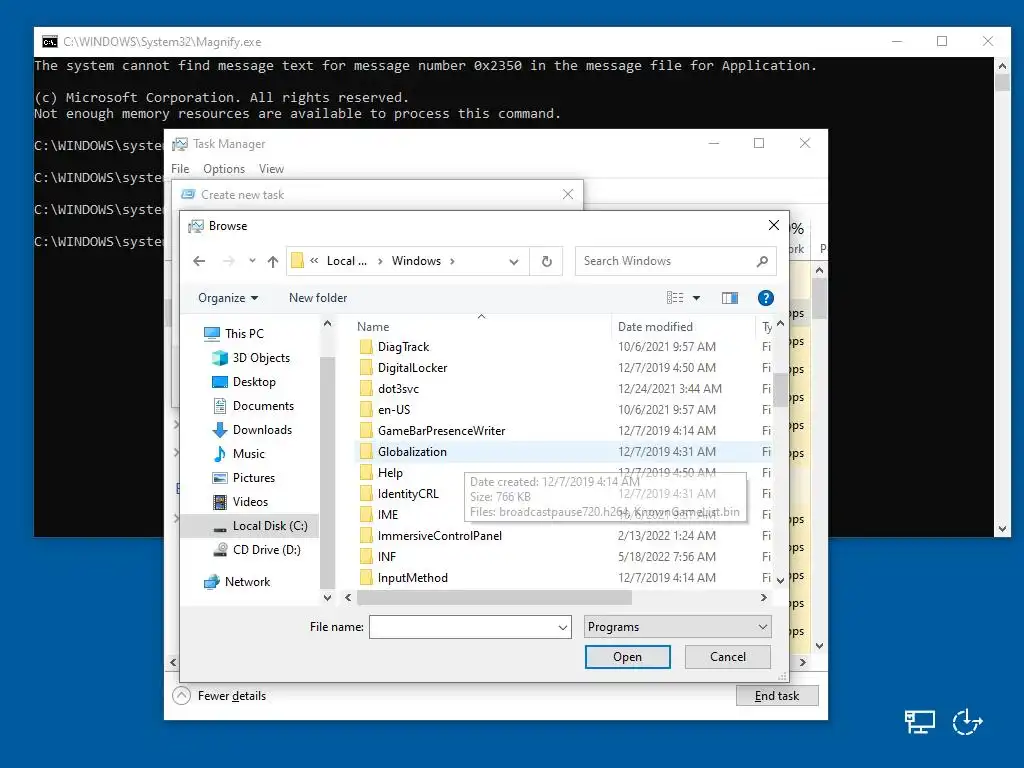Click the en-US folder icon

click(x=366, y=409)
